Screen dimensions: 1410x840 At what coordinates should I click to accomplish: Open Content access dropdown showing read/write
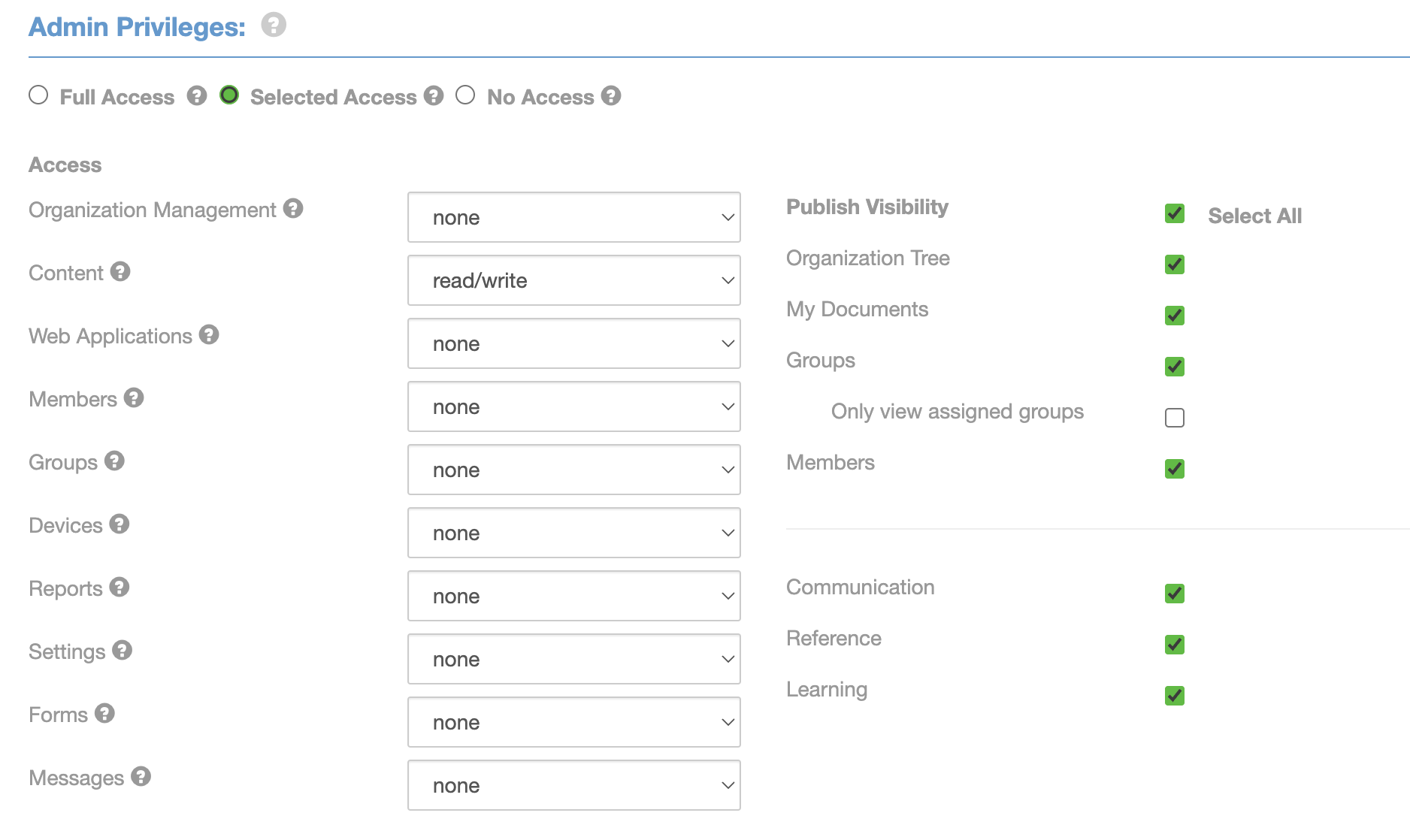click(x=574, y=280)
